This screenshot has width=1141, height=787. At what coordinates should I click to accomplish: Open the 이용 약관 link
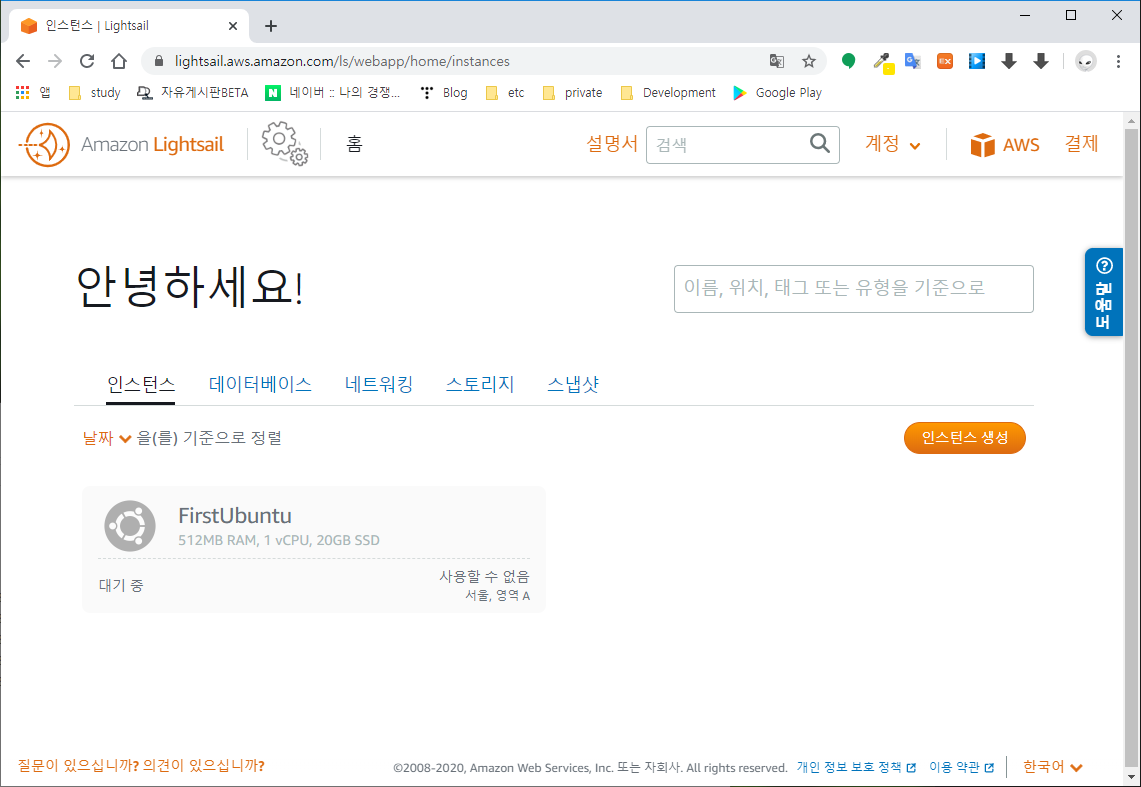pyautogui.click(x=961, y=767)
